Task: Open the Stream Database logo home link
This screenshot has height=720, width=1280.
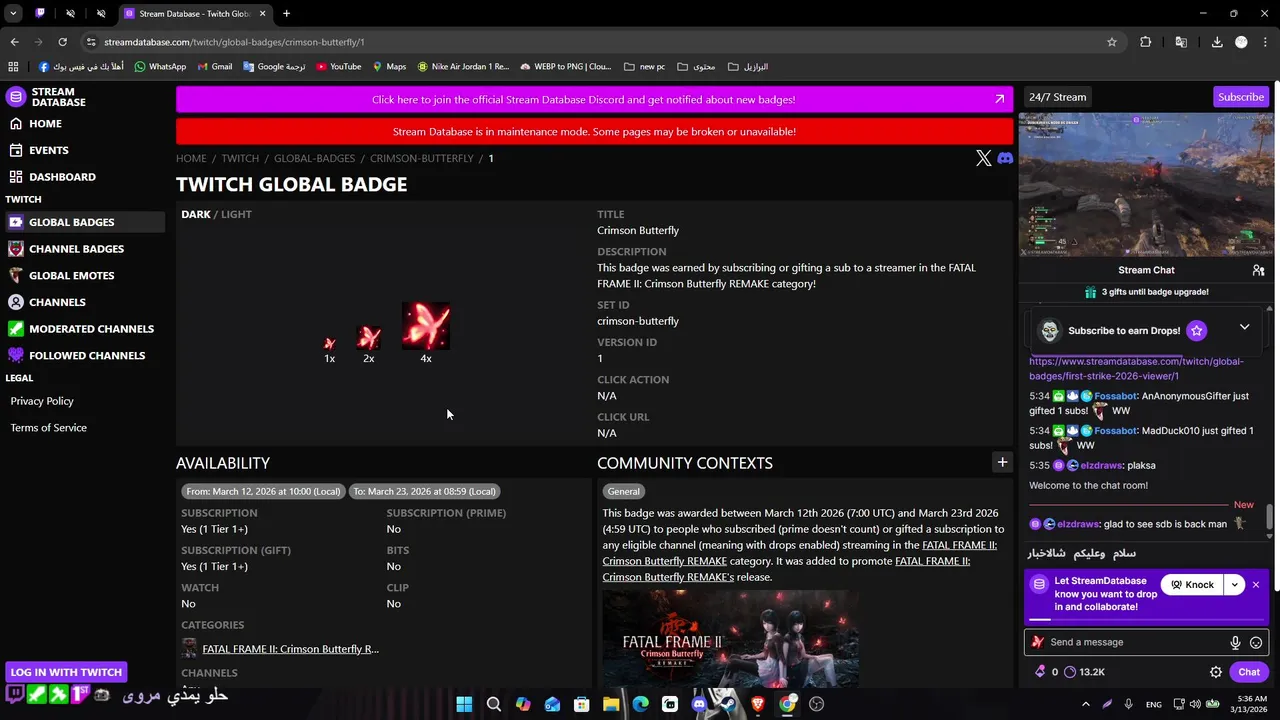Action: pos(47,97)
